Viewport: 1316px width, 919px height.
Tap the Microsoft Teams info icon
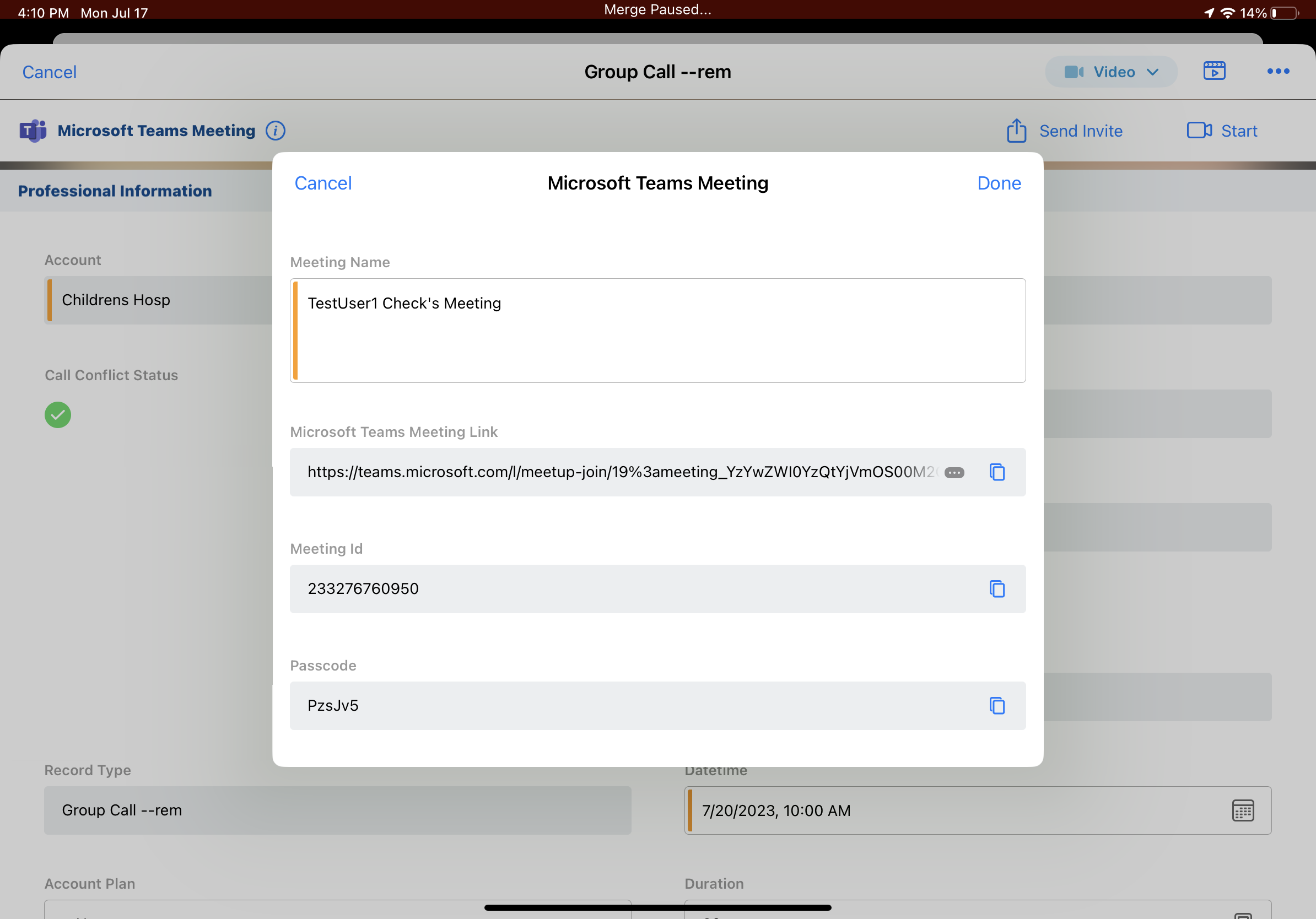click(x=275, y=131)
